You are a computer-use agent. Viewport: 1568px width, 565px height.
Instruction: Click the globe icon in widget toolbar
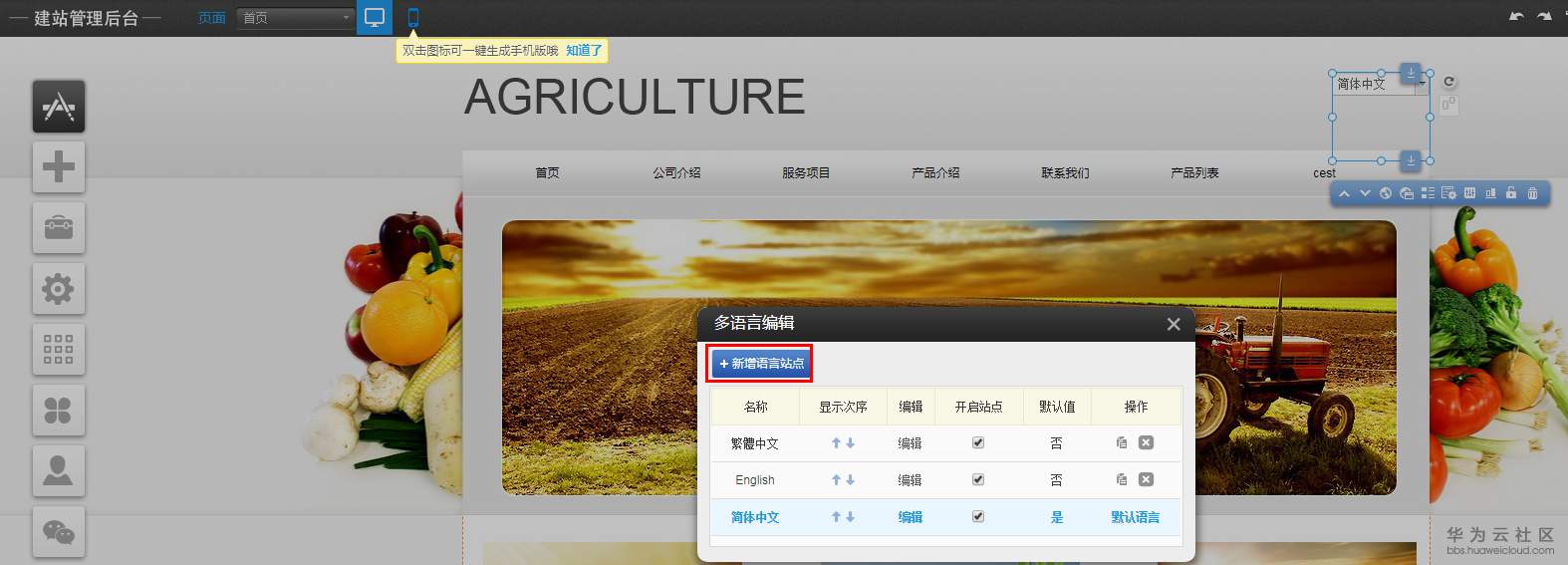[x=1386, y=193]
